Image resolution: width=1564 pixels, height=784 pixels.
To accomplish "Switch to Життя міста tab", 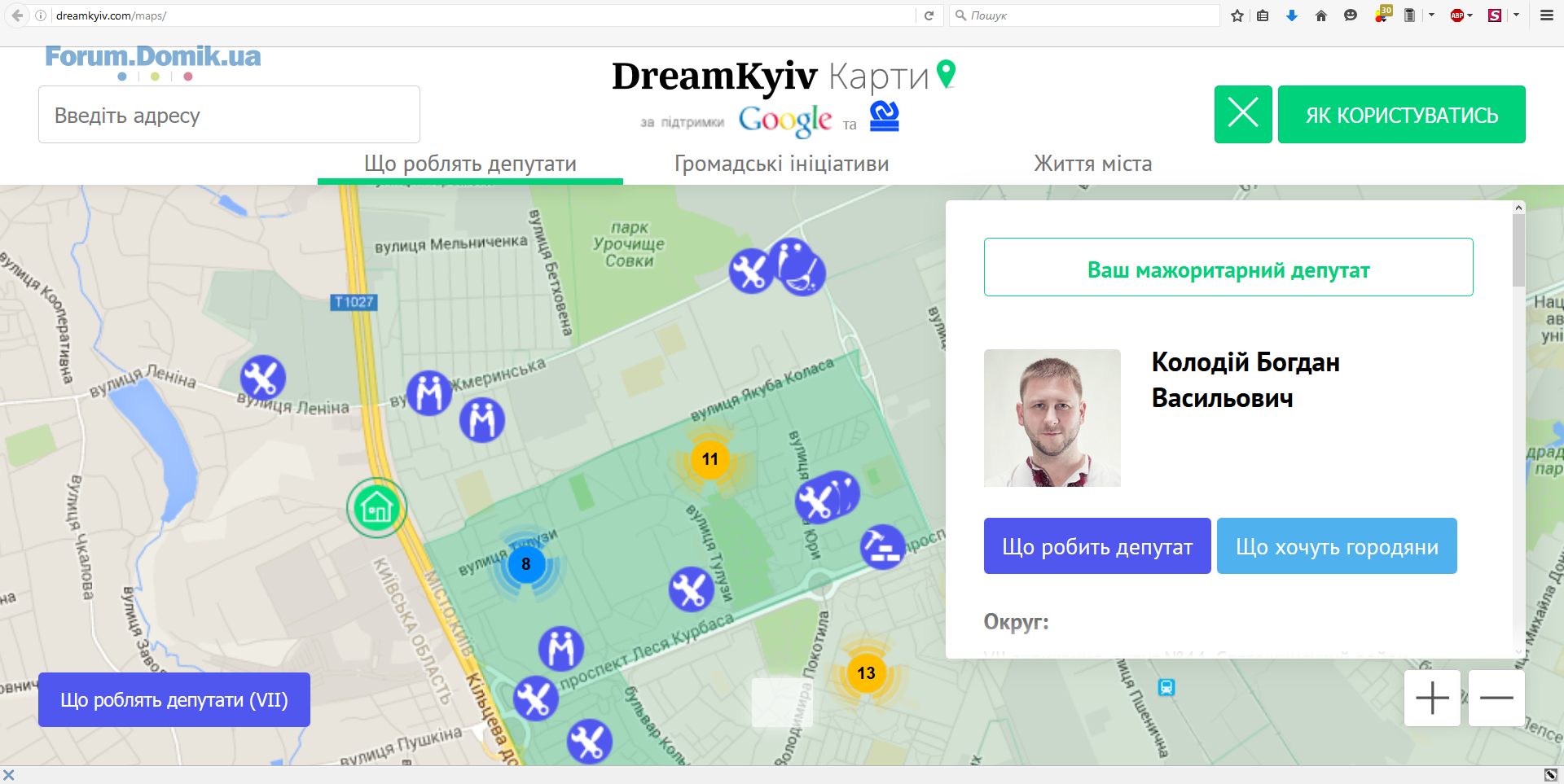I will [x=1092, y=164].
